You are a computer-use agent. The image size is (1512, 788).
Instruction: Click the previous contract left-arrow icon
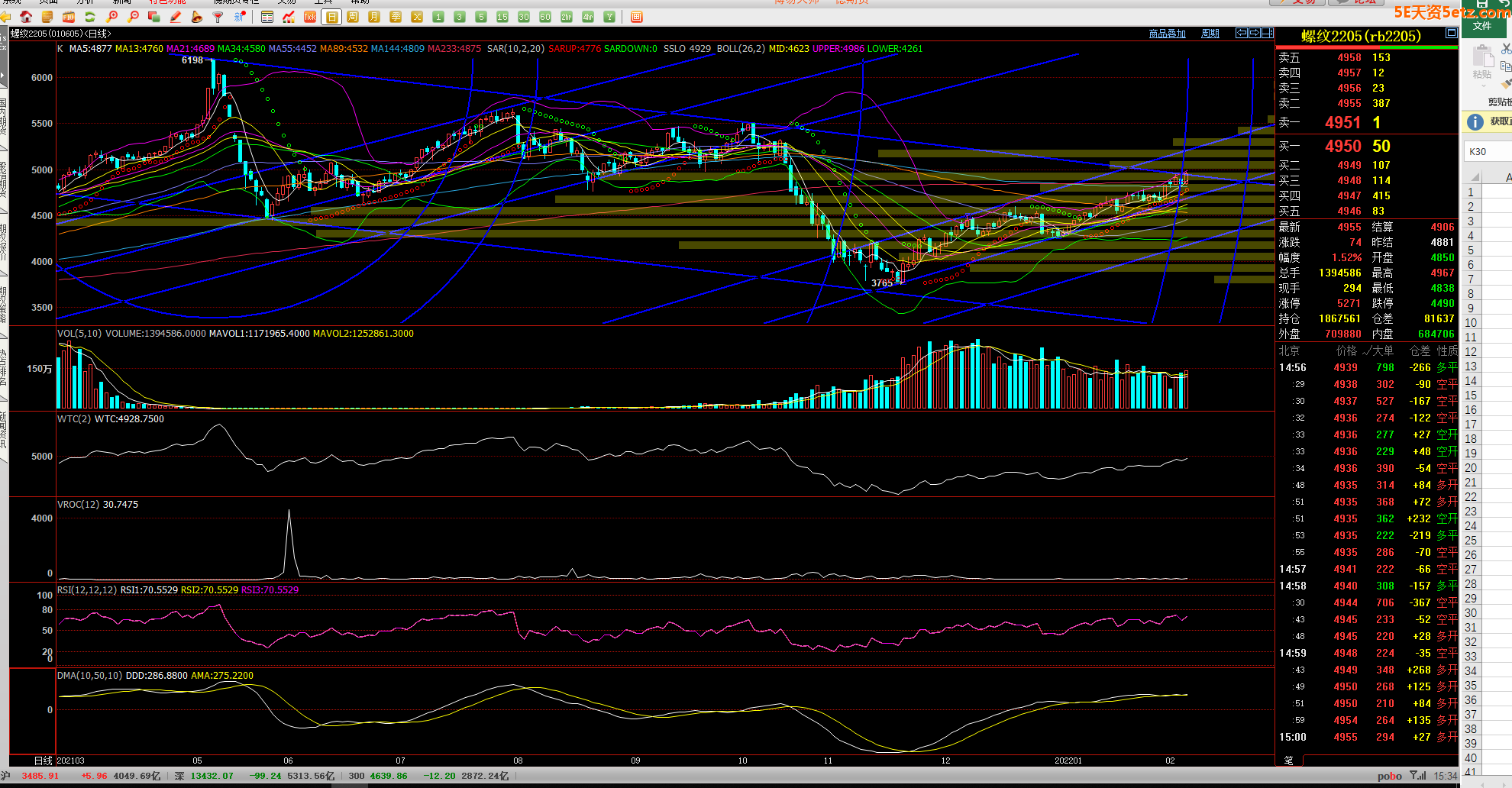tap(1242, 33)
